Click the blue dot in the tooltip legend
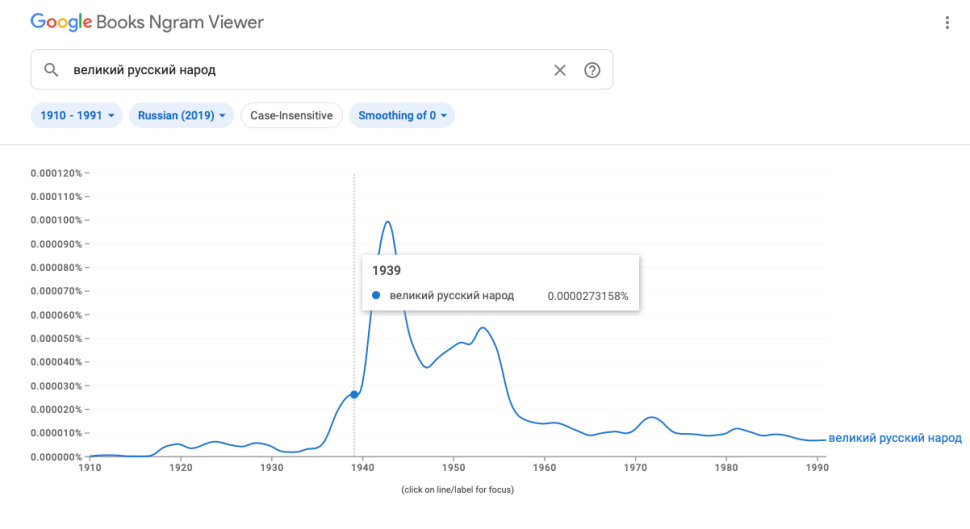Image resolution: width=970 pixels, height=529 pixels. (376, 295)
